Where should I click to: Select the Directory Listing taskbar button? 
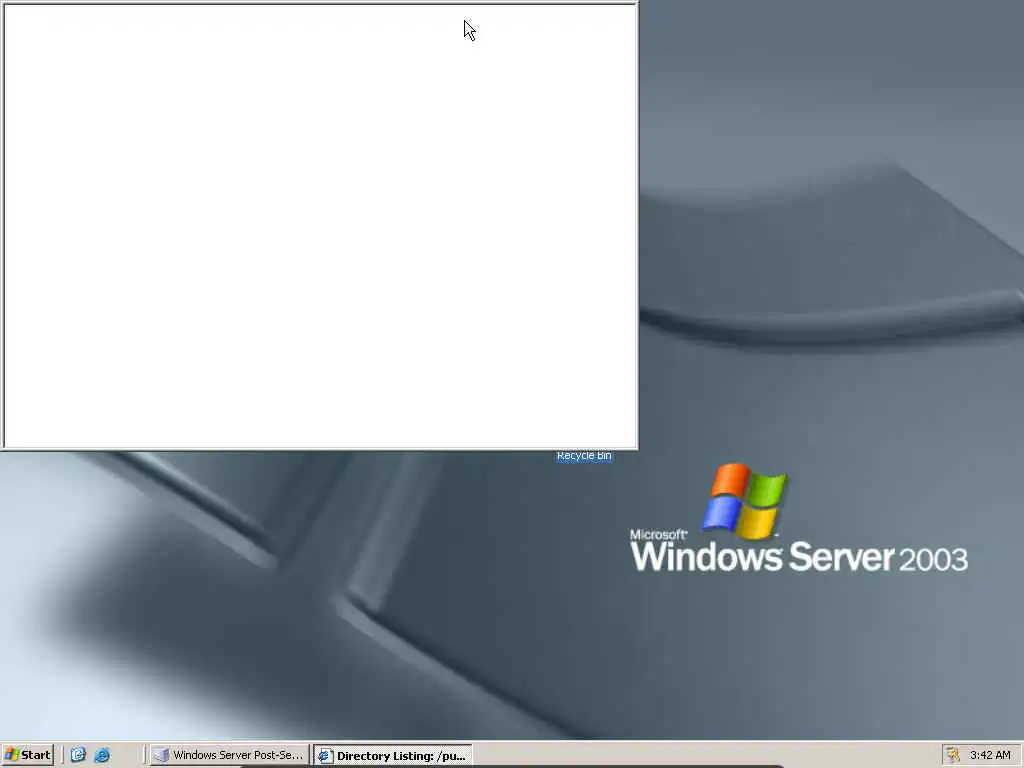coord(392,756)
